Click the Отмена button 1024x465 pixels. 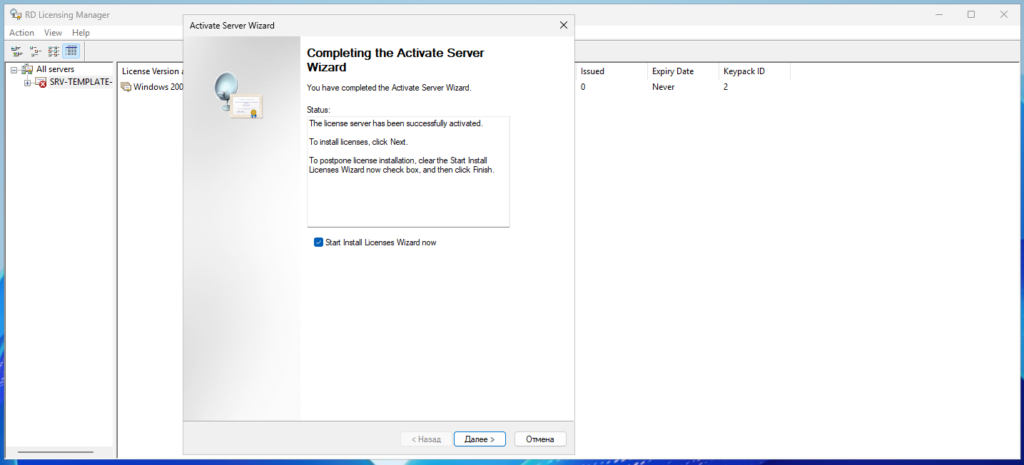click(x=540, y=439)
